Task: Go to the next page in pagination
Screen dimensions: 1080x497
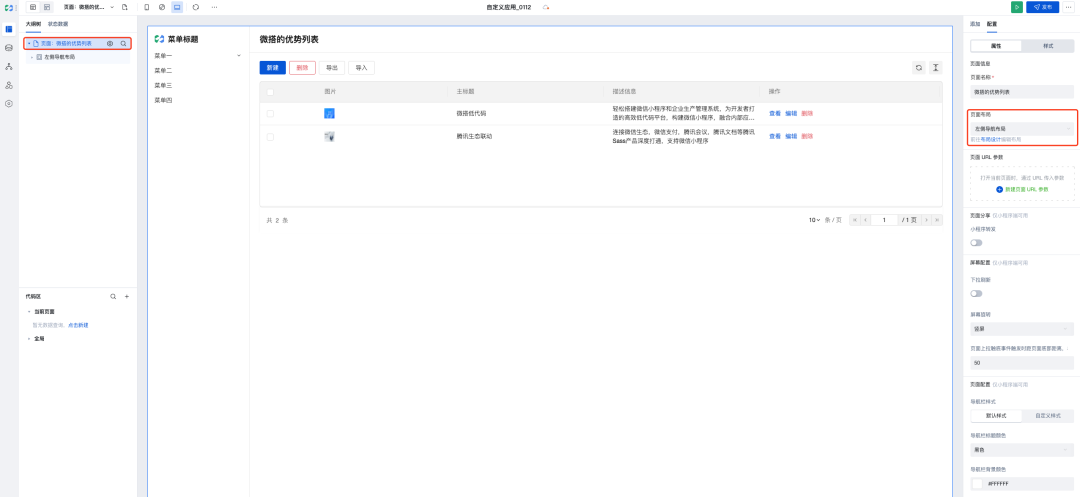Action: [926, 220]
